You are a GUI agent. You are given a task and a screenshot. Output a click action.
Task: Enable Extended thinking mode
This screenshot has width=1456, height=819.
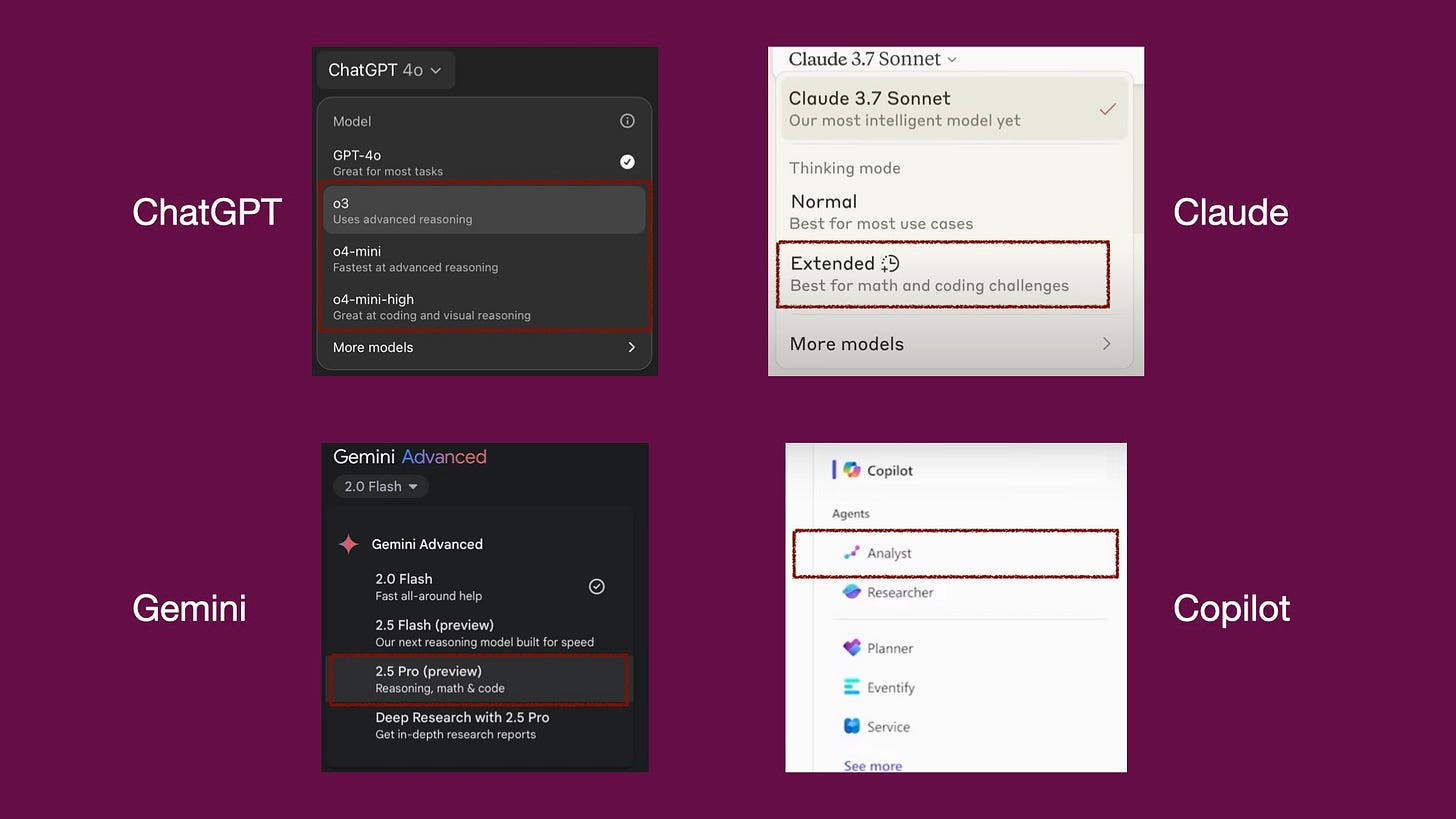click(x=943, y=274)
